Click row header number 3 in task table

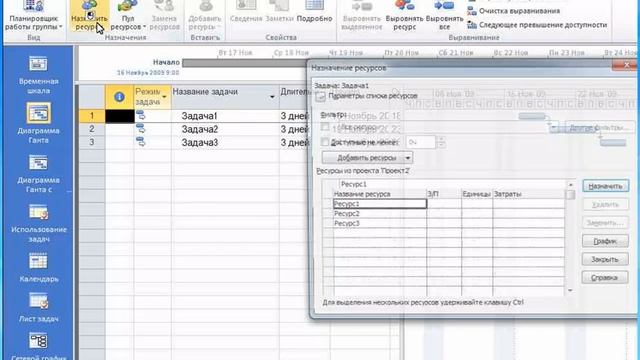pos(92,142)
